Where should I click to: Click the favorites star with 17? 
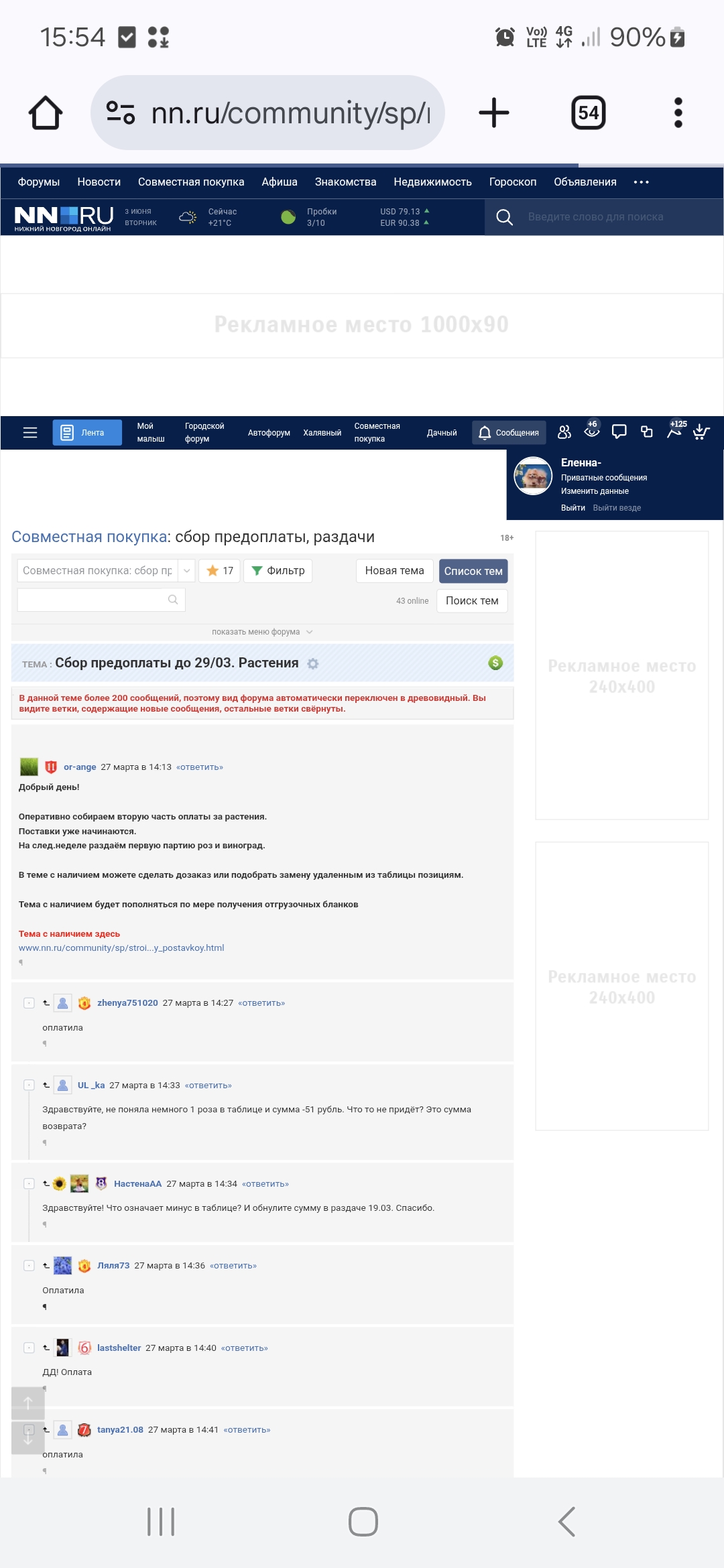click(220, 571)
